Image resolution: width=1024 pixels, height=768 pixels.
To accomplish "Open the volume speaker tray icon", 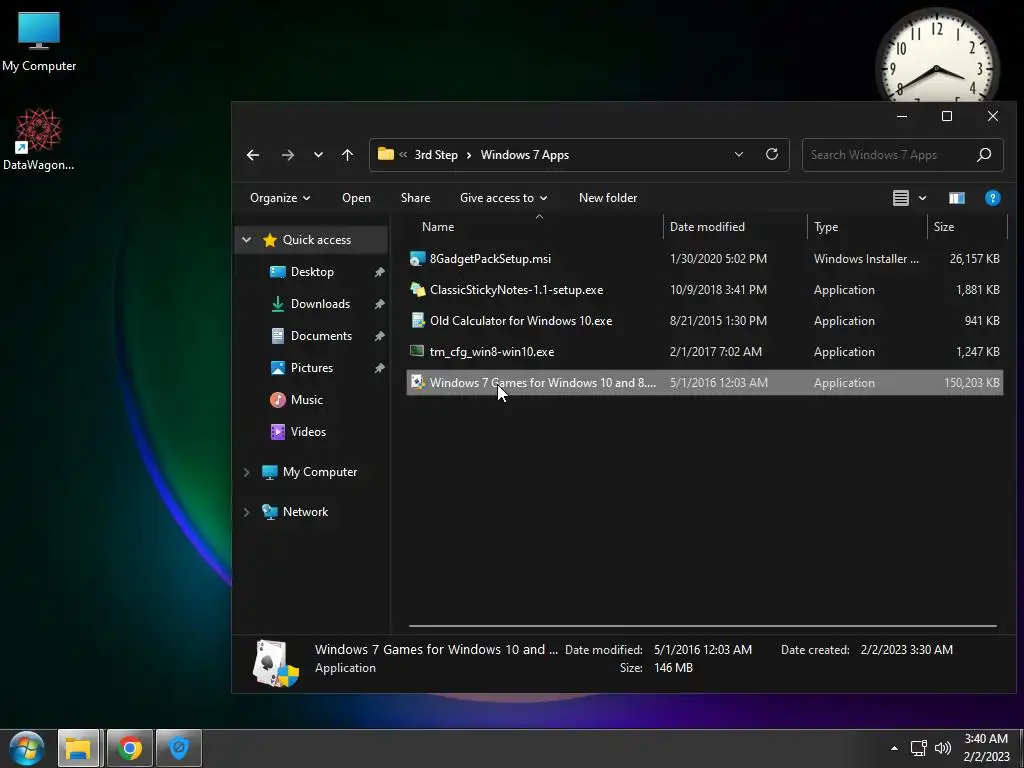I will pos(942,748).
